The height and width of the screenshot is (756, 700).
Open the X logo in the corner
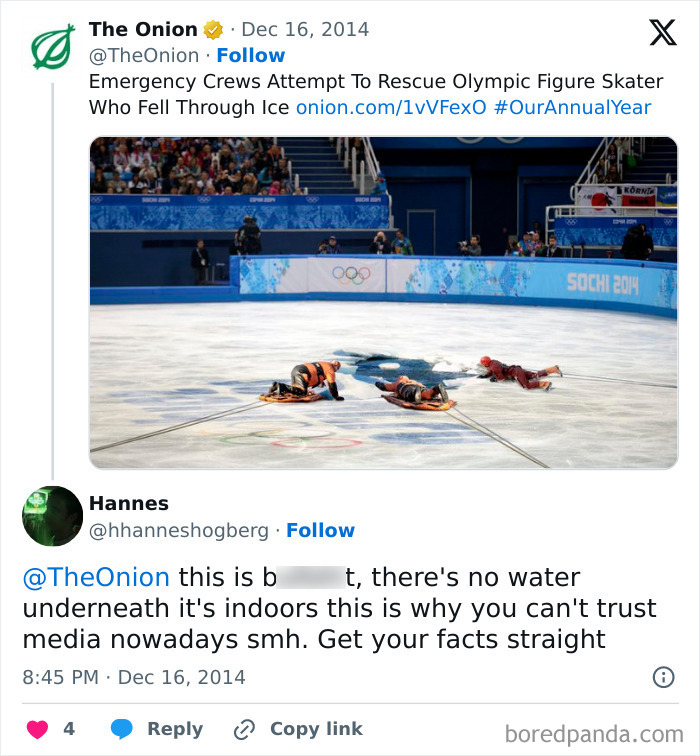click(662, 33)
